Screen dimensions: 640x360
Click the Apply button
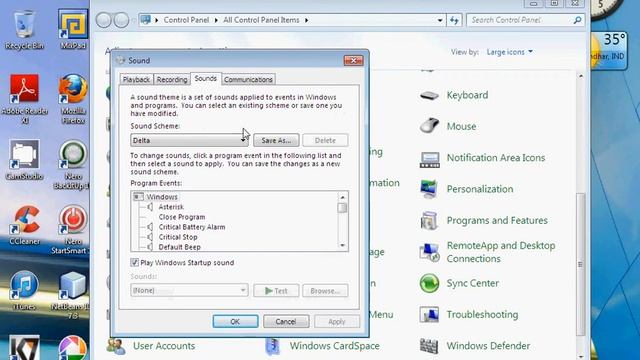point(337,322)
